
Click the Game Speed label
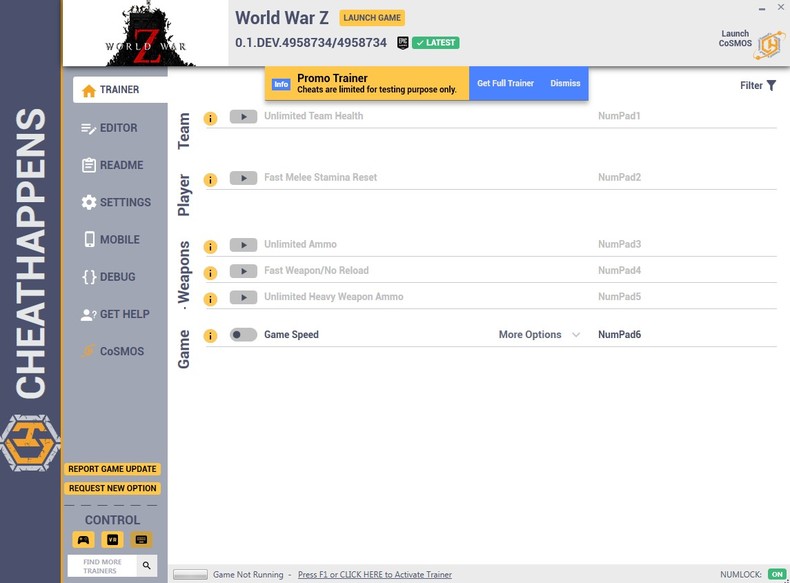[291, 335]
